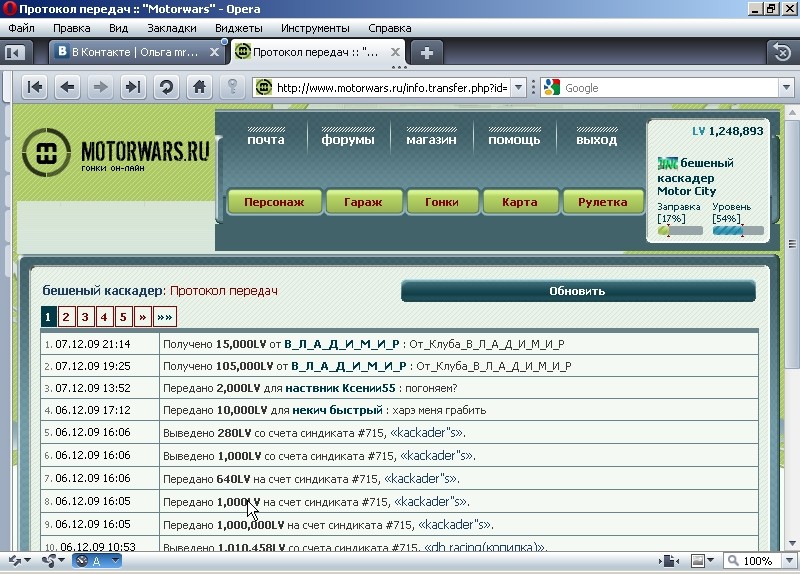800x574 pixels.
Task: Open the Виджеты menu
Action: tap(239, 28)
